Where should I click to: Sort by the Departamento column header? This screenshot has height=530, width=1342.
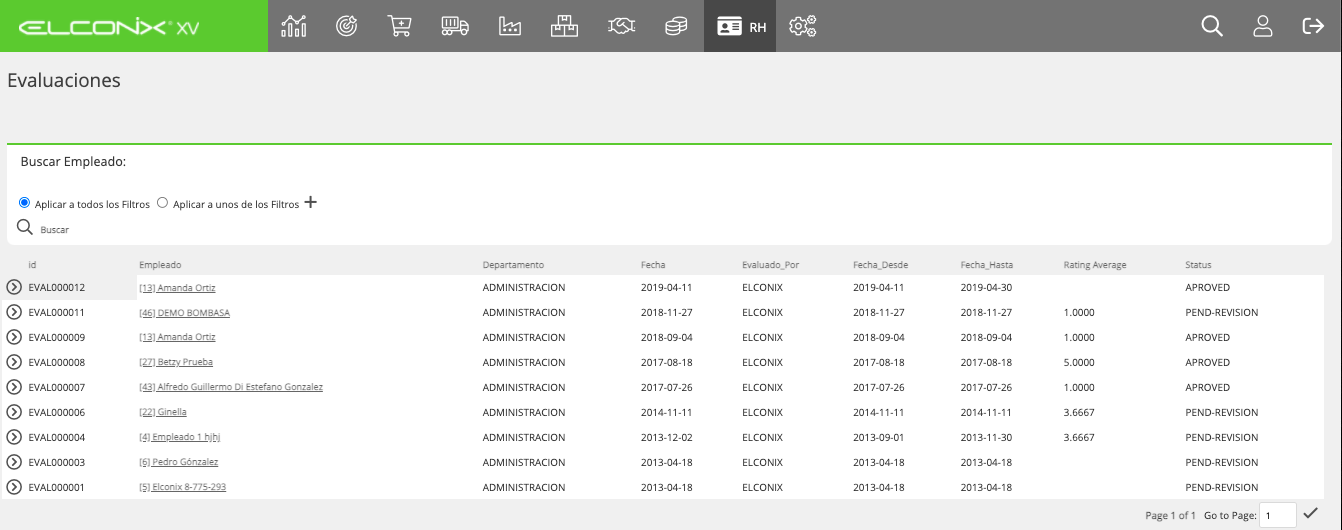point(513,265)
